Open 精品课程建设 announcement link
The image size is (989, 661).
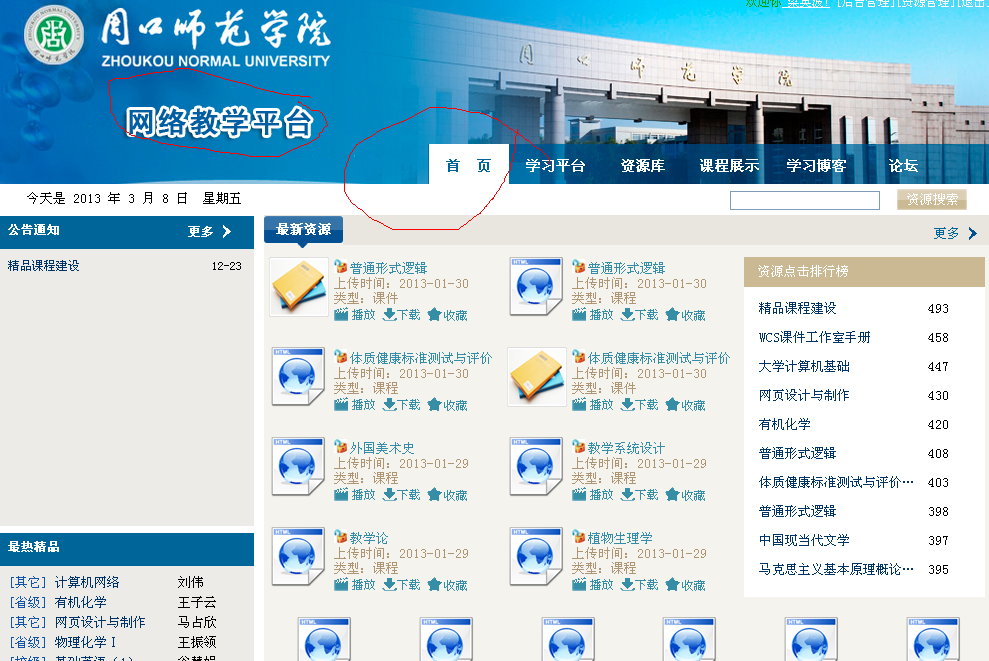43,266
